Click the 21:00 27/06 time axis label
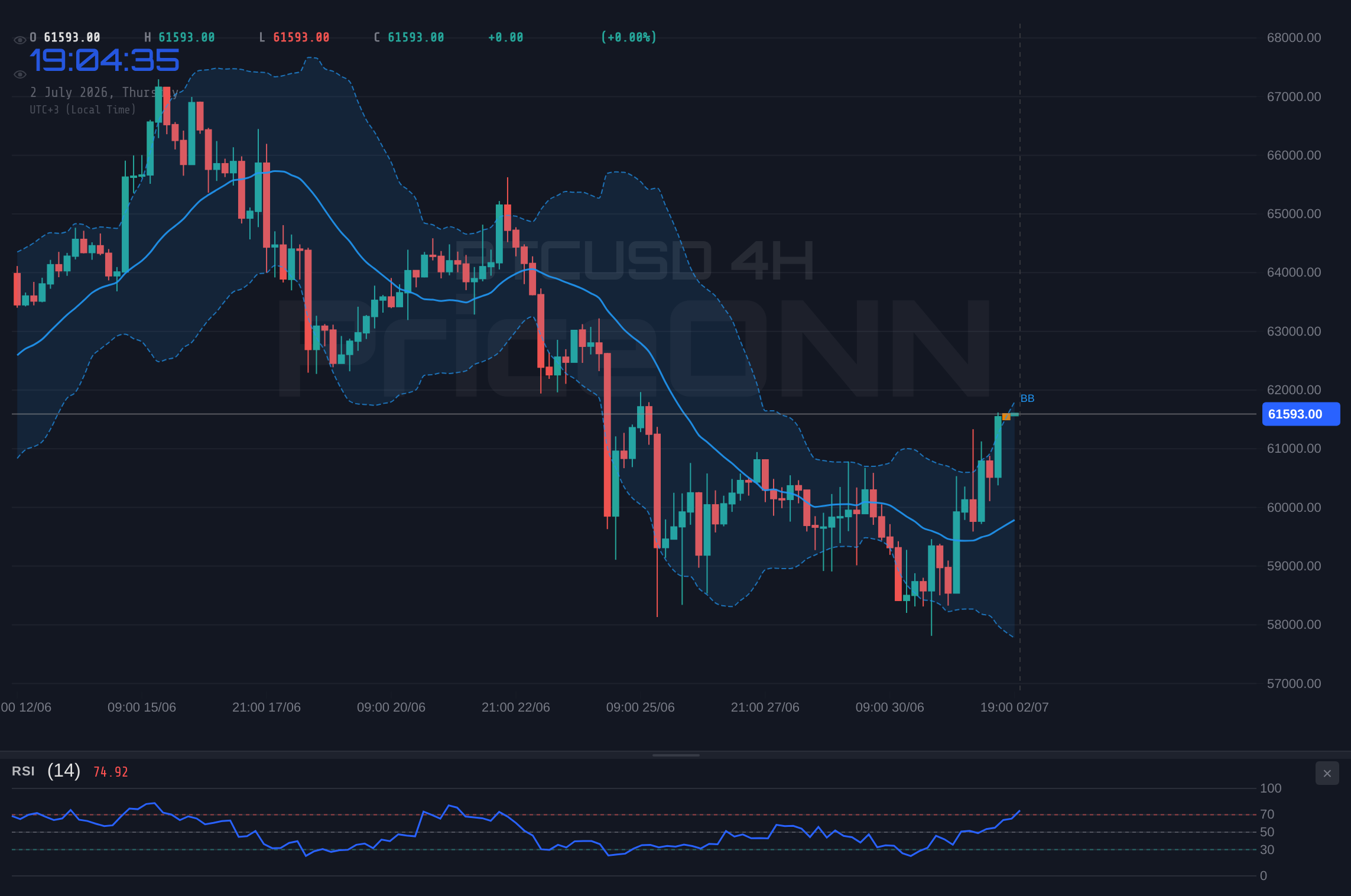 (x=765, y=707)
